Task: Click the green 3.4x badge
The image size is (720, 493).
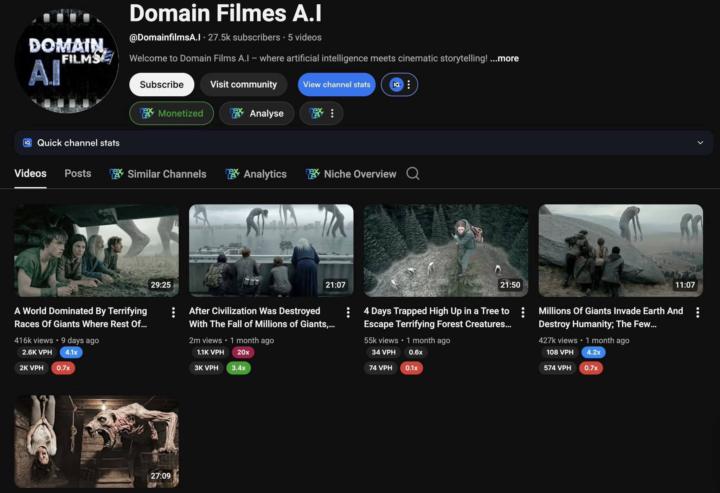Action: tap(238, 368)
